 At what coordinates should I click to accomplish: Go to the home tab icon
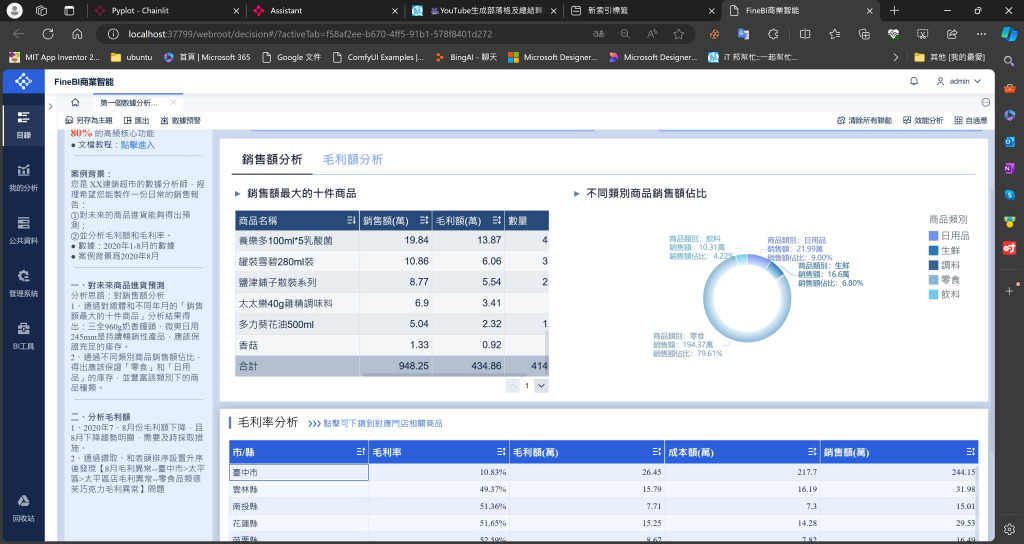pyautogui.click(x=75, y=103)
